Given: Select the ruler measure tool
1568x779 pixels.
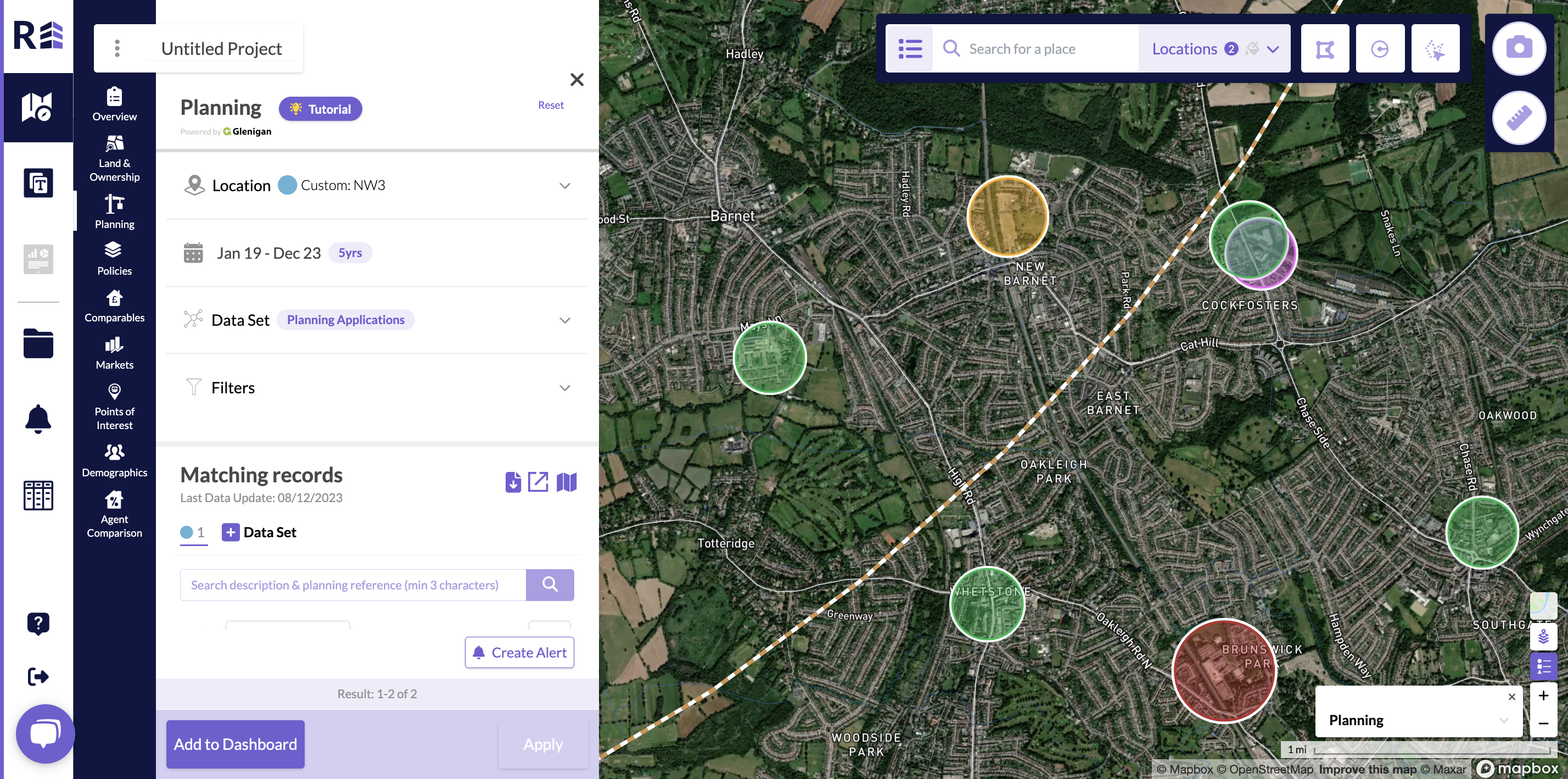Looking at the screenshot, I should 1518,118.
